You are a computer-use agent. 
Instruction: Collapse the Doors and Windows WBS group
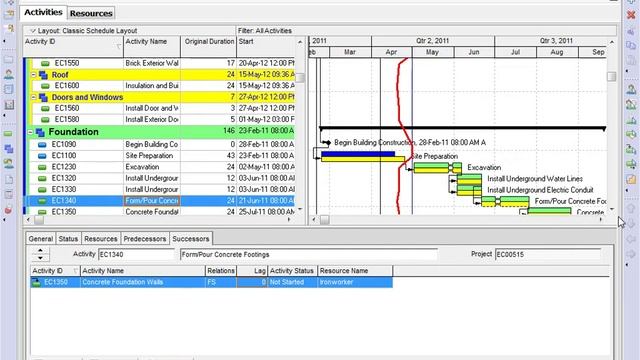click(x=34, y=97)
